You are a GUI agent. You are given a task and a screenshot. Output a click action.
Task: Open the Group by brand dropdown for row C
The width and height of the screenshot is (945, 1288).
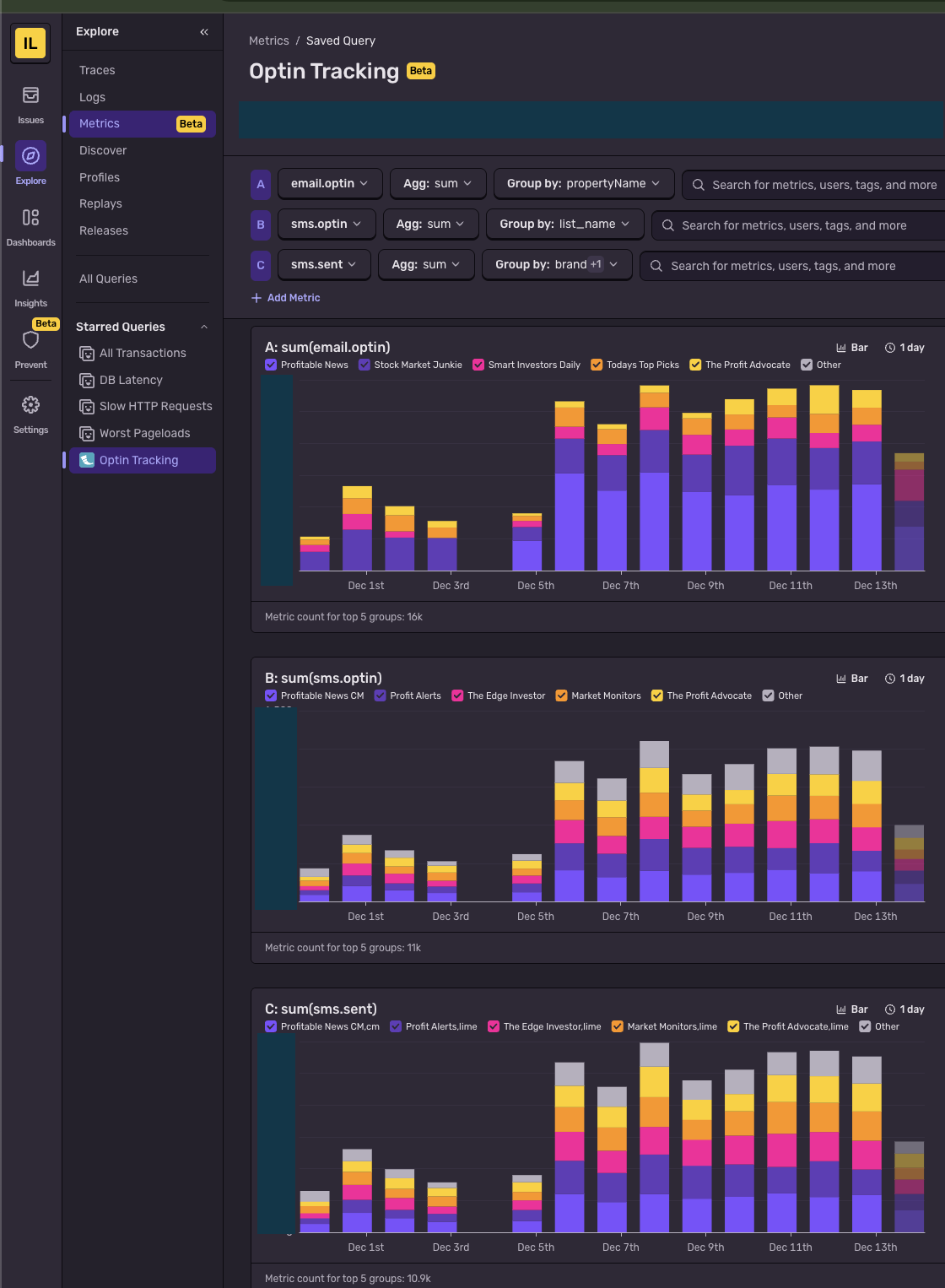click(556, 264)
